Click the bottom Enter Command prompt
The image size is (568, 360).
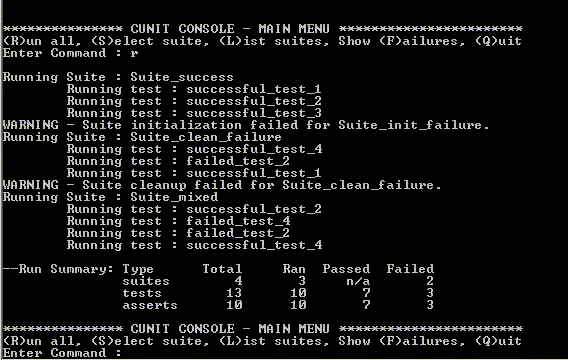(62, 353)
